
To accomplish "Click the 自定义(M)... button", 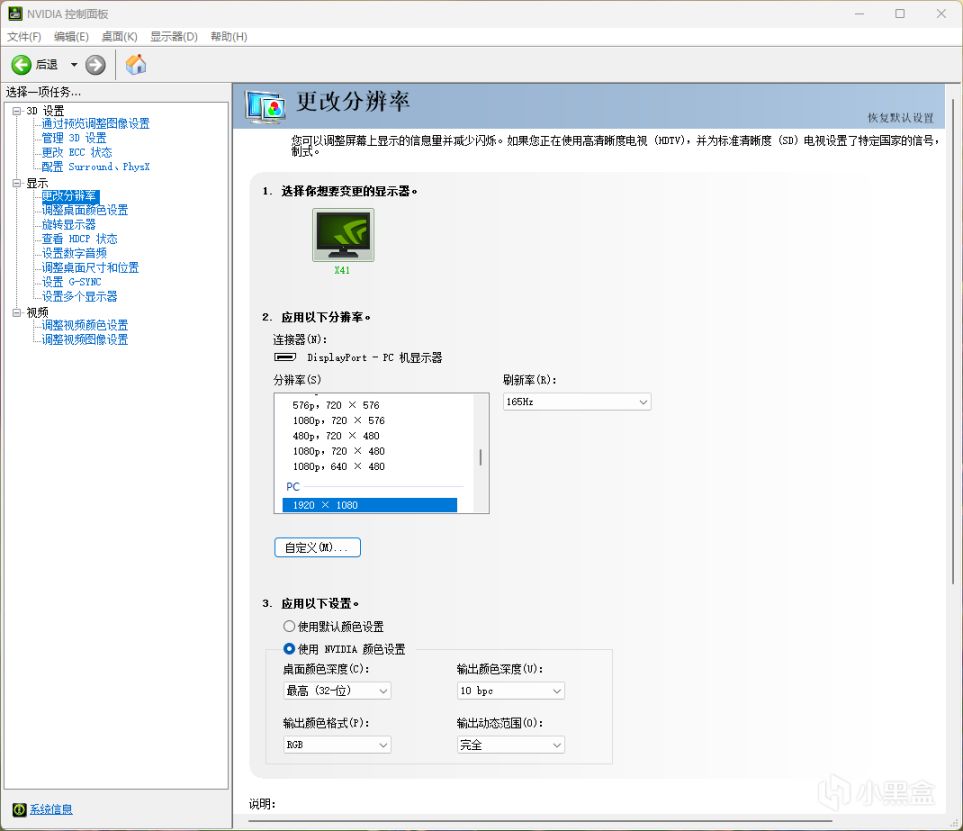I will (317, 547).
